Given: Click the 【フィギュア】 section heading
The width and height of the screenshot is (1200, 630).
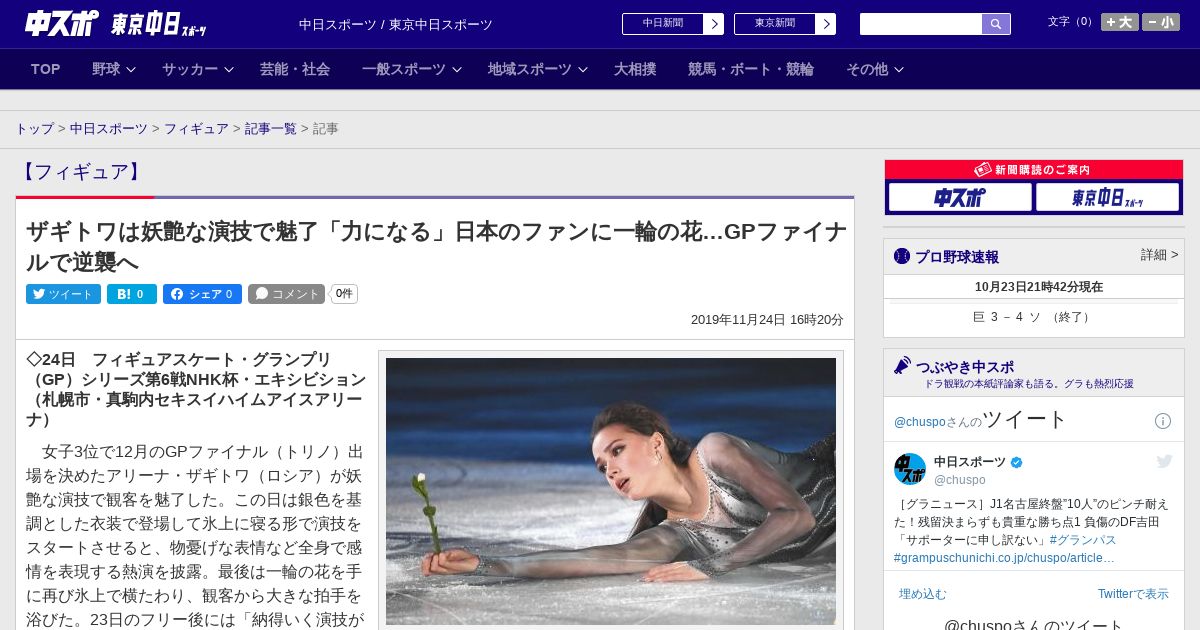Looking at the screenshot, I should (x=81, y=172).
